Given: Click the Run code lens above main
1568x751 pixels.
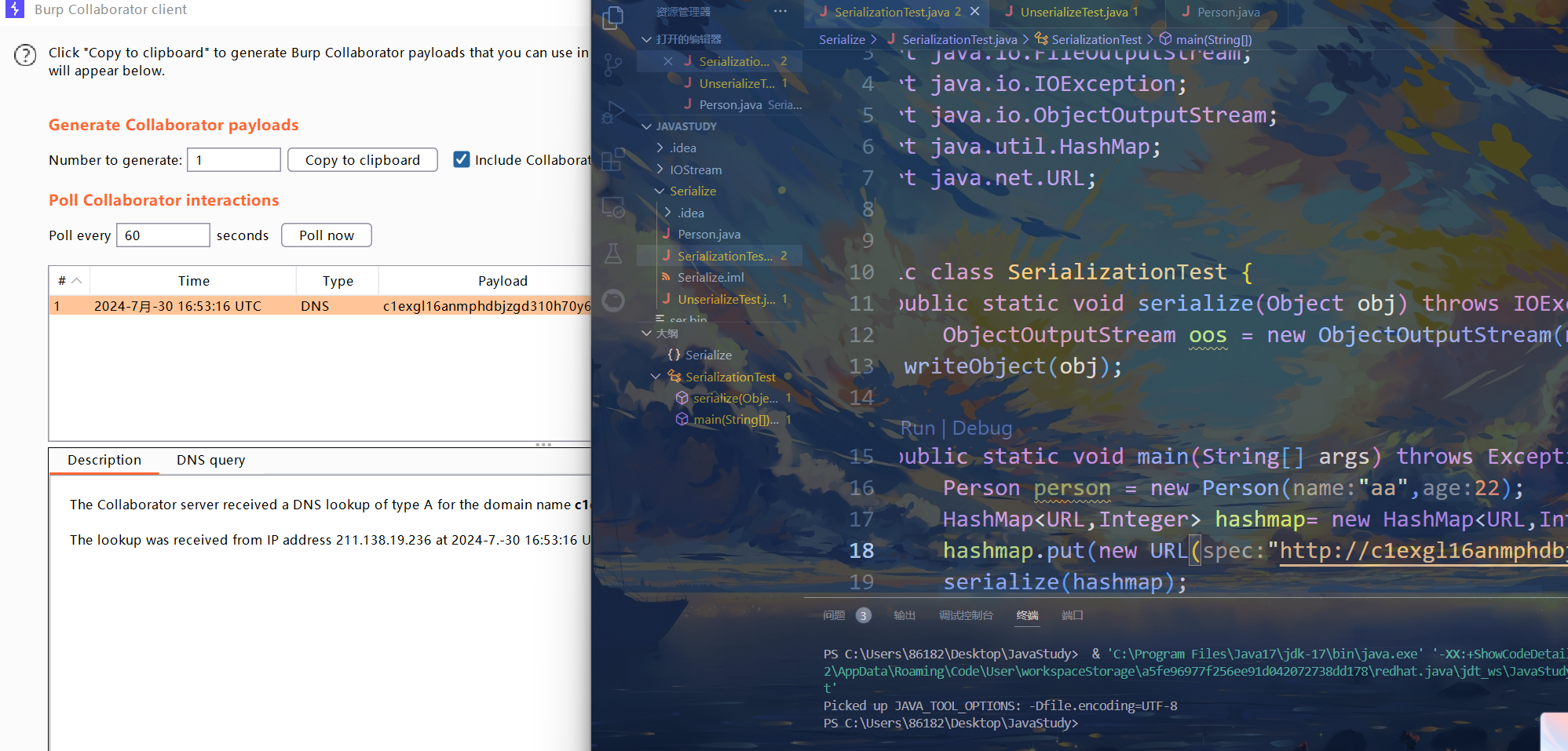Looking at the screenshot, I should (918, 428).
